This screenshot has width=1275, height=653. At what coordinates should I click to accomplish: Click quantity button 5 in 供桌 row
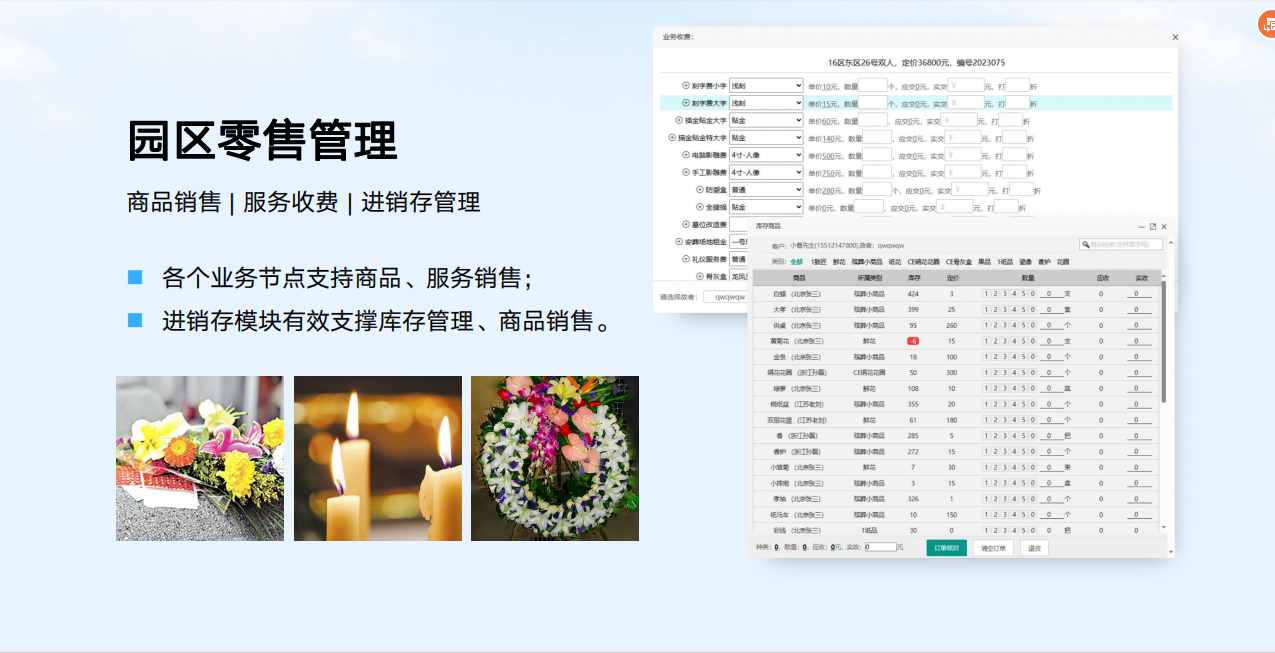pos(1023,325)
